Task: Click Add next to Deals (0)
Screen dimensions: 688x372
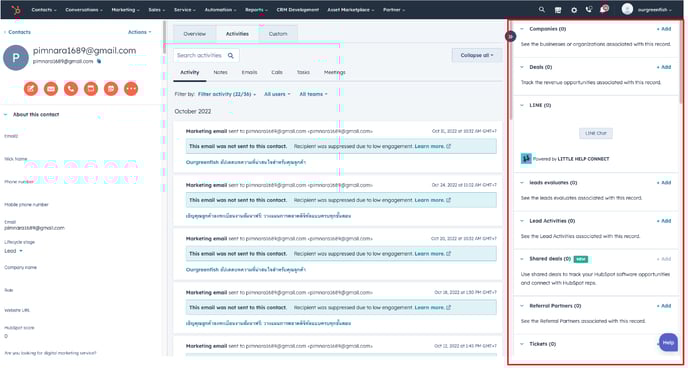Action: 664,67
